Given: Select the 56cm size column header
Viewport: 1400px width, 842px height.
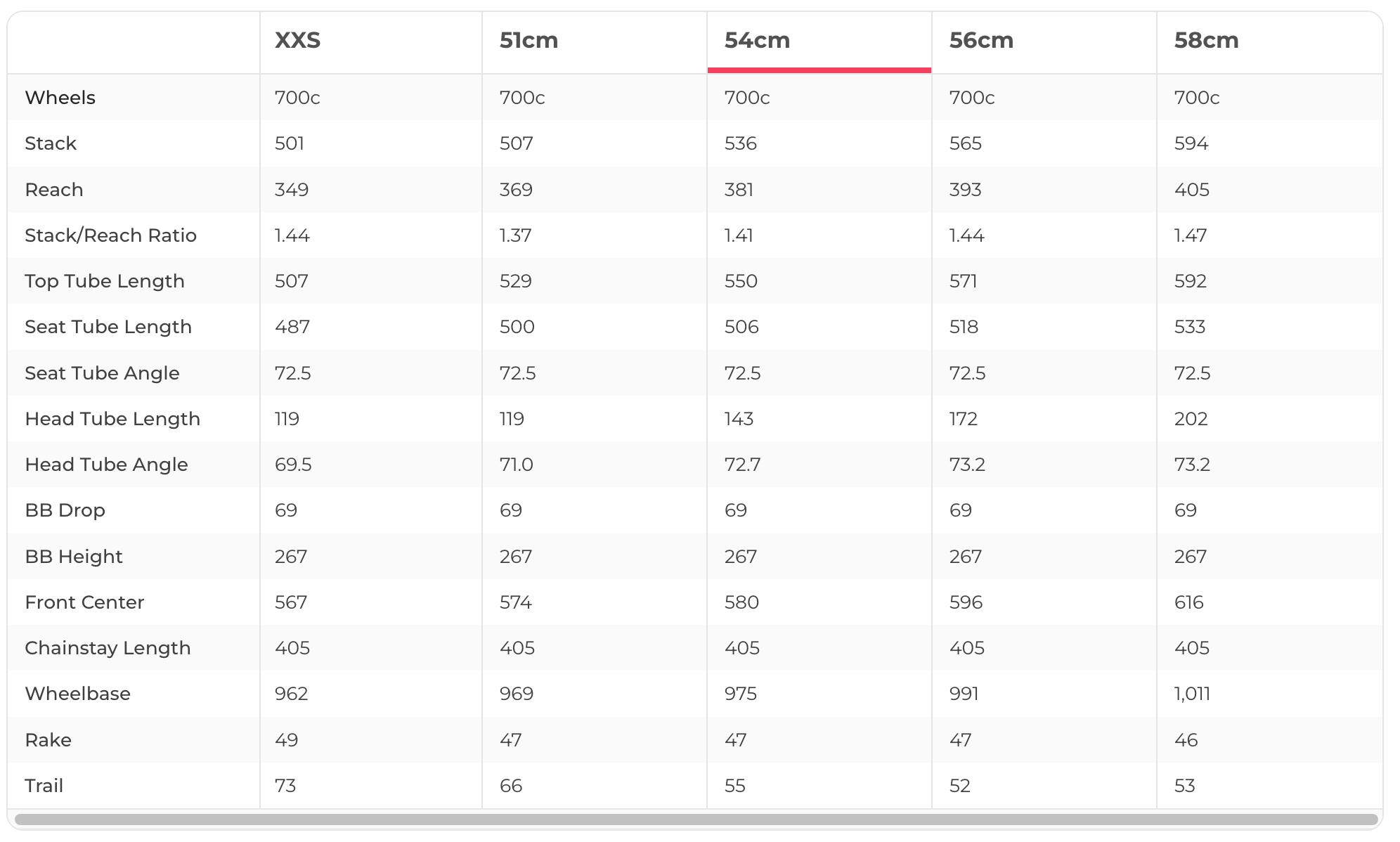Looking at the screenshot, I should [x=981, y=40].
